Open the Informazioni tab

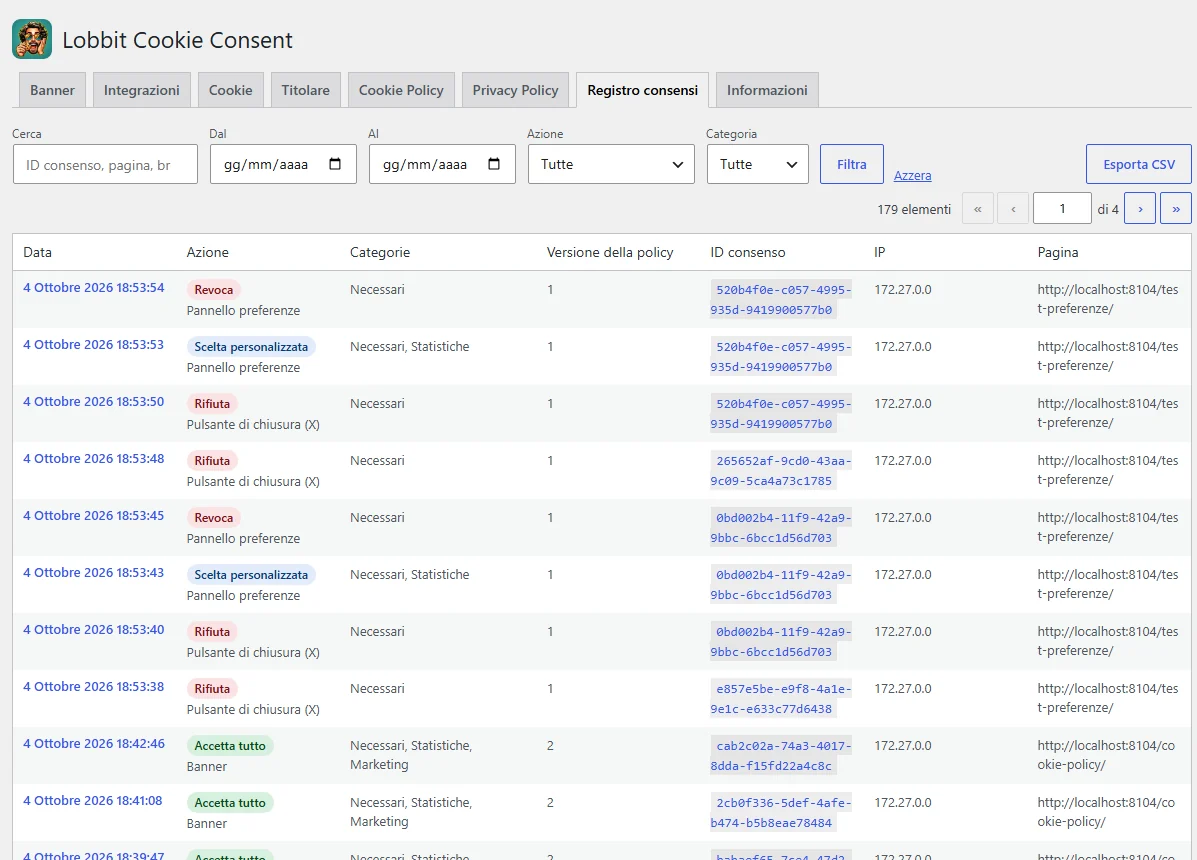pyautogui.click(x=767, y=90)
